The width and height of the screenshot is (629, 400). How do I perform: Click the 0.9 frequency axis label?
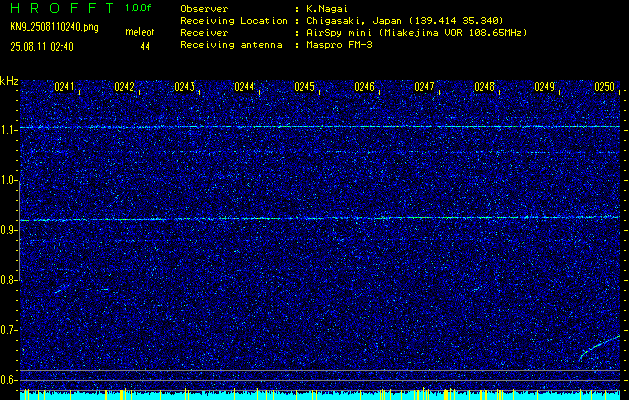pos(8,230)
